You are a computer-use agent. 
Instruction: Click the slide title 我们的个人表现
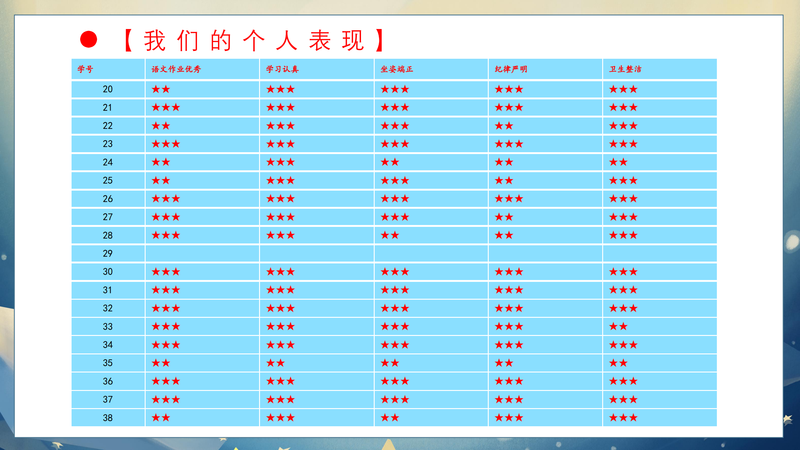(254, 40)
